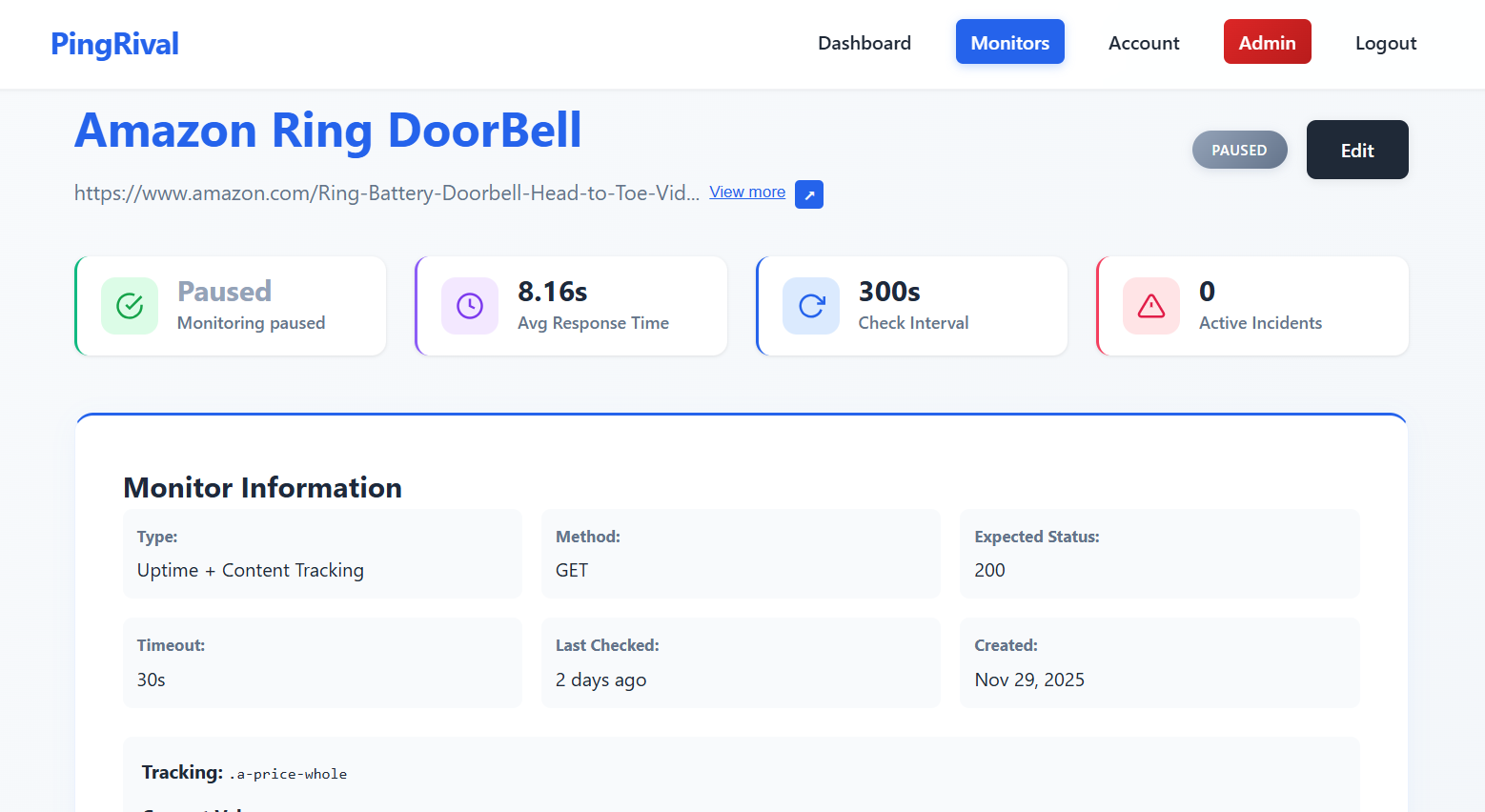Viewport: 1485px width, 812px height.
Task: Open the external link arrow beside View more
Action: pos(808,194)
